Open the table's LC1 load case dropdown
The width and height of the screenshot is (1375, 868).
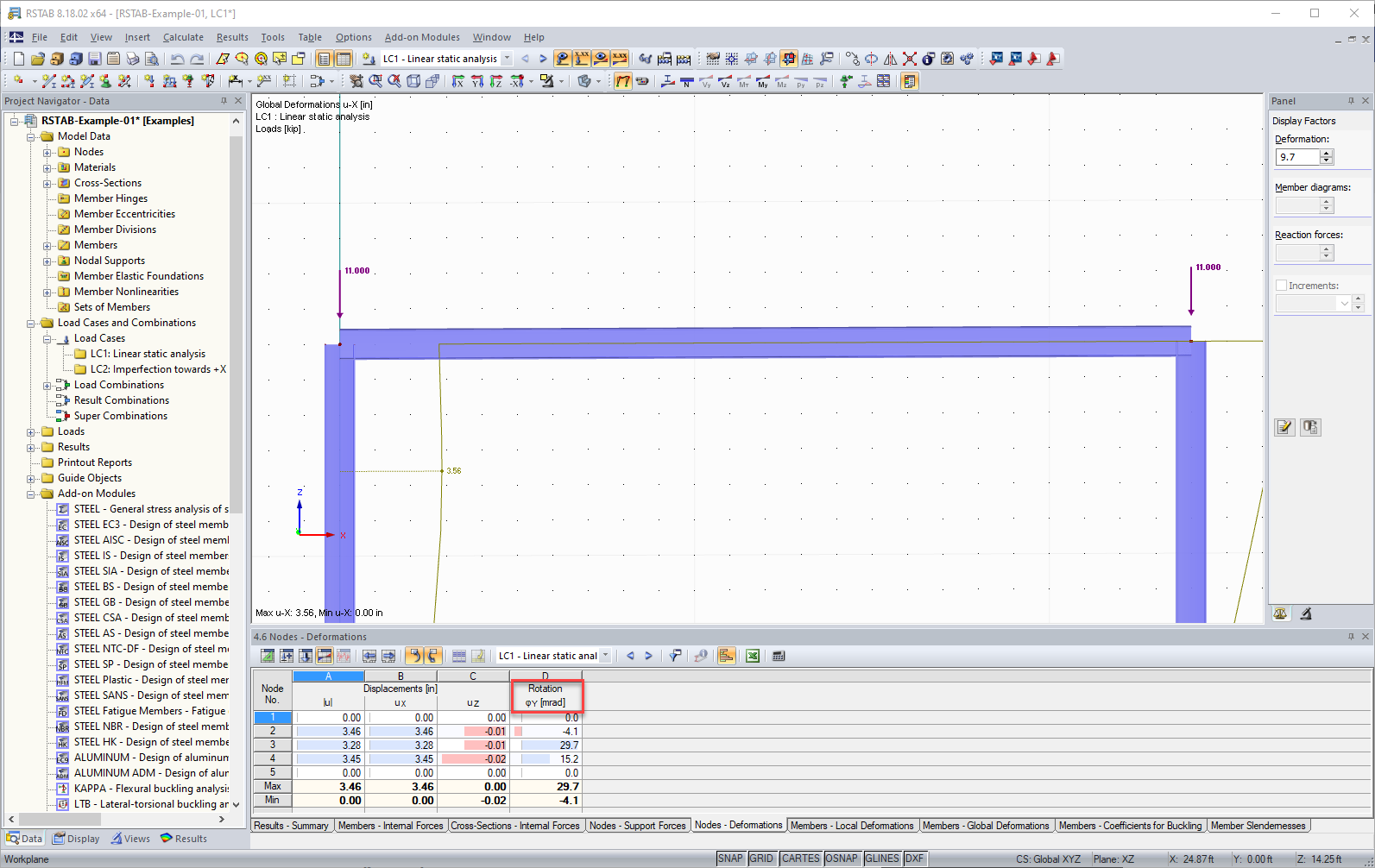(x=606, y=656)
